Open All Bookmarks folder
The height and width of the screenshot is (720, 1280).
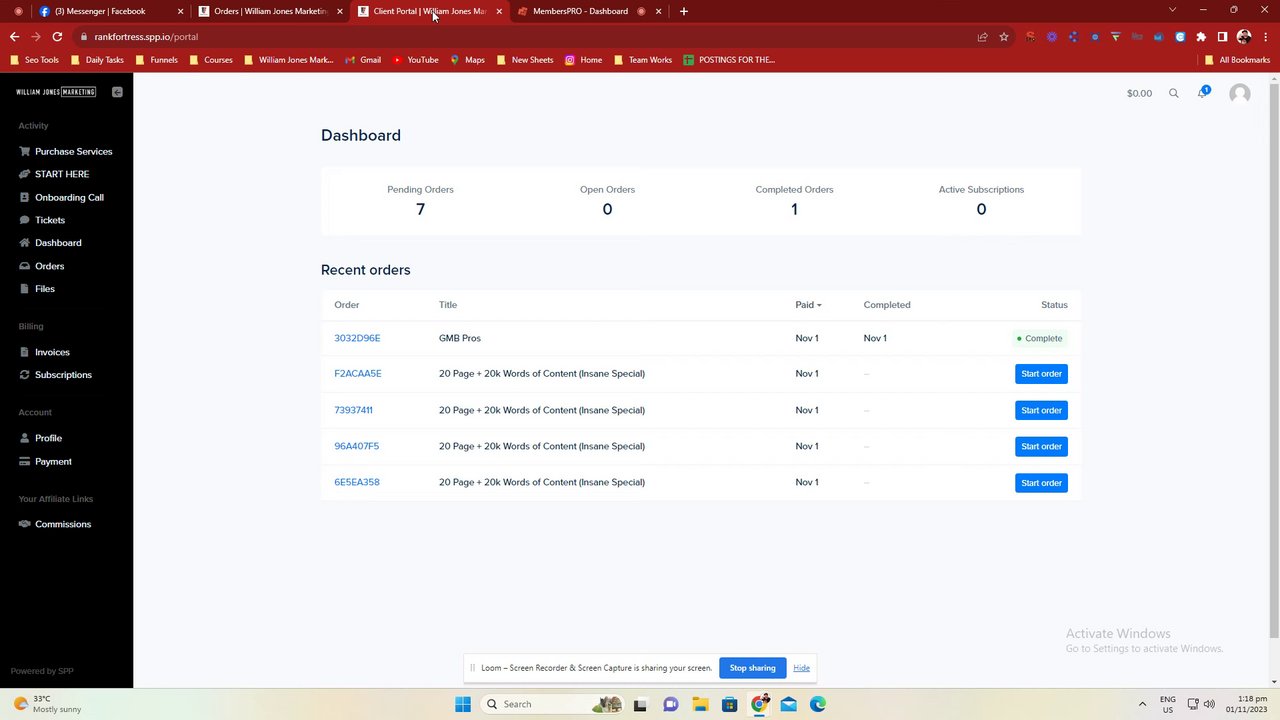coord(1237,60)
